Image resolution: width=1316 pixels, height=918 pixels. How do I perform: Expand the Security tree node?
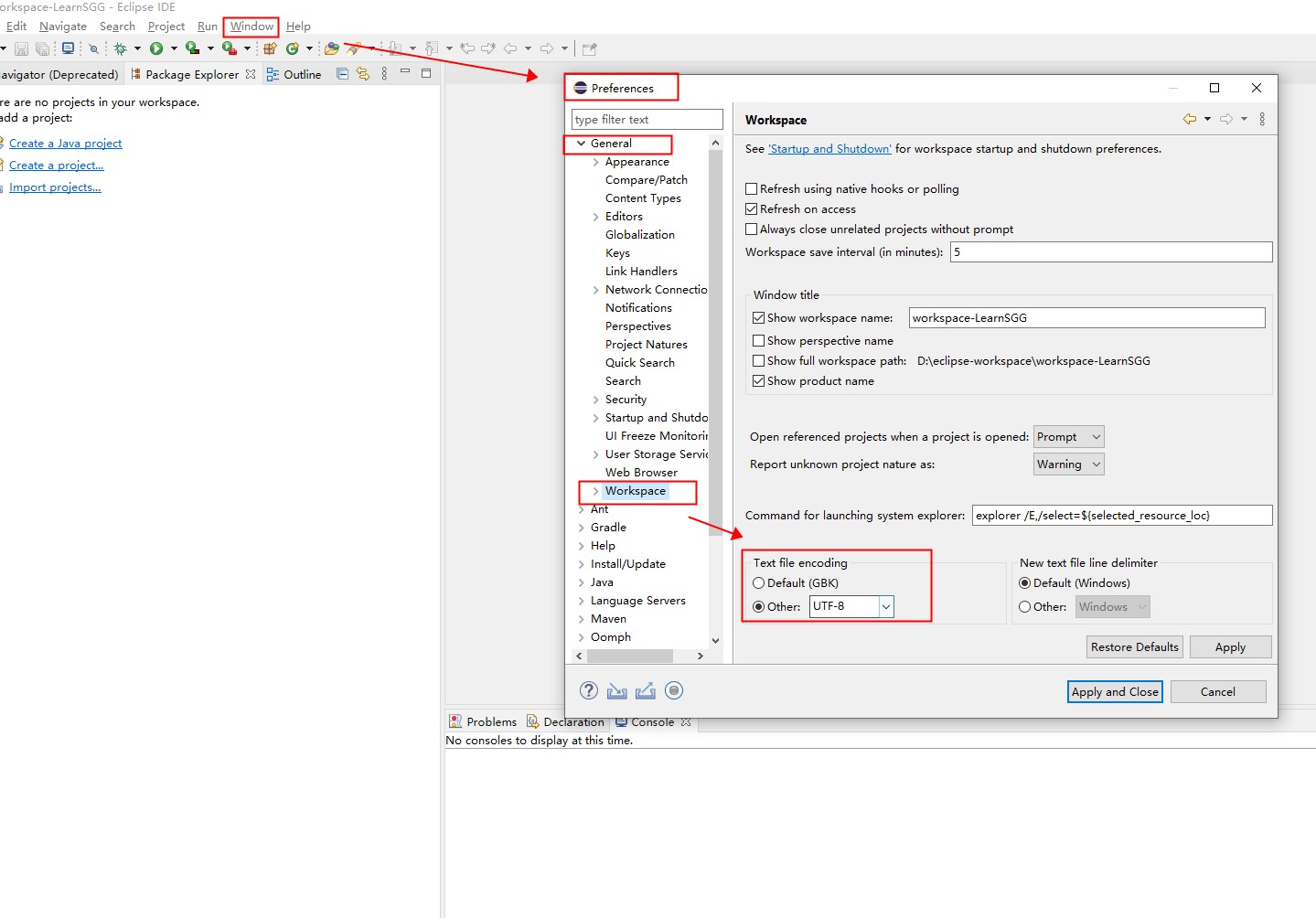pos(596,400)
